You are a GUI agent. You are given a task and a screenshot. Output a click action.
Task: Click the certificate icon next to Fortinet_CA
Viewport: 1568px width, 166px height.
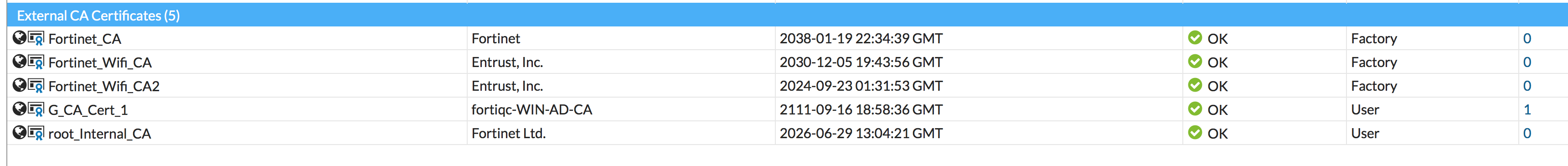click(36, 38)
